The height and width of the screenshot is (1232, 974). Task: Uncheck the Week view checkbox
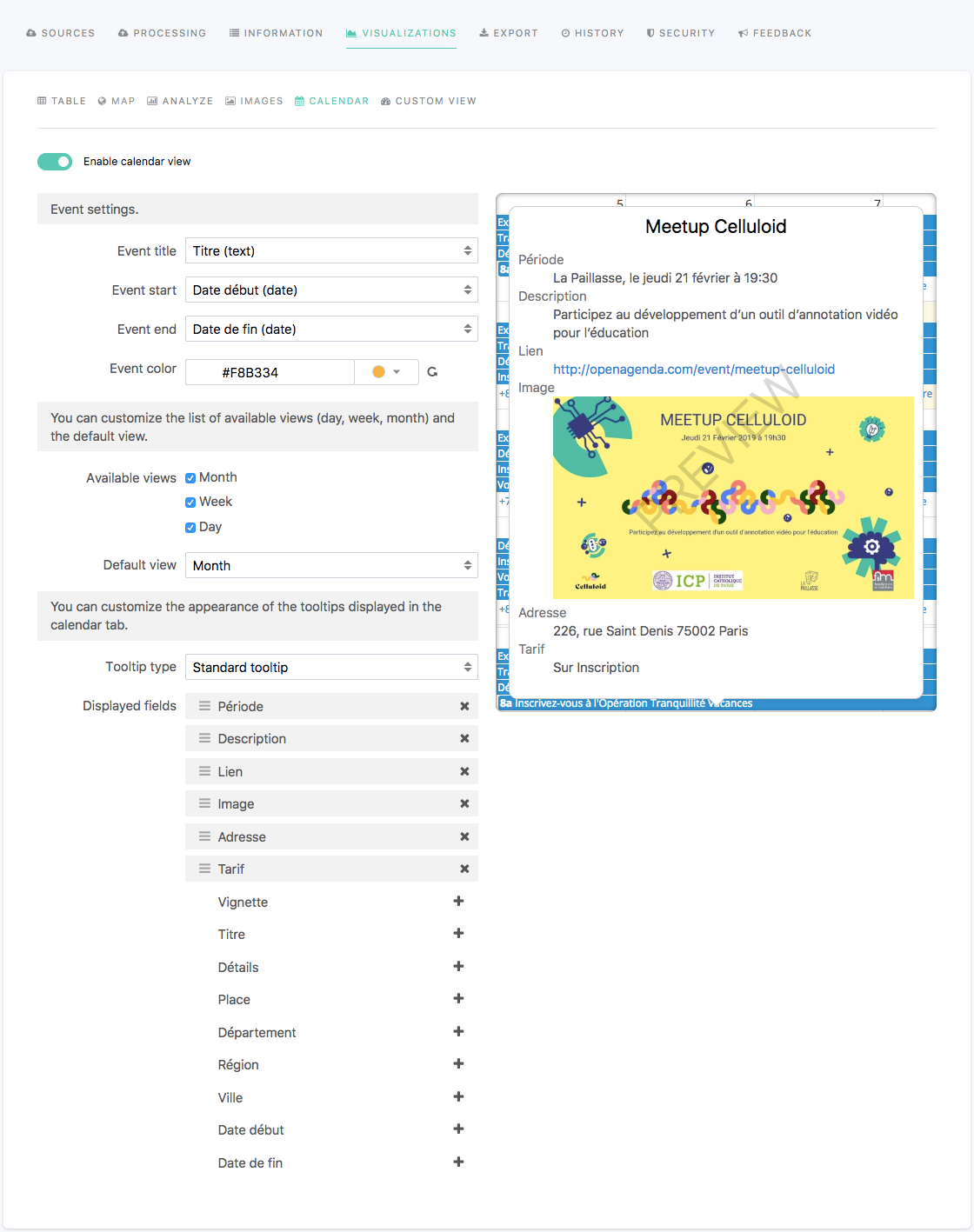190,503
